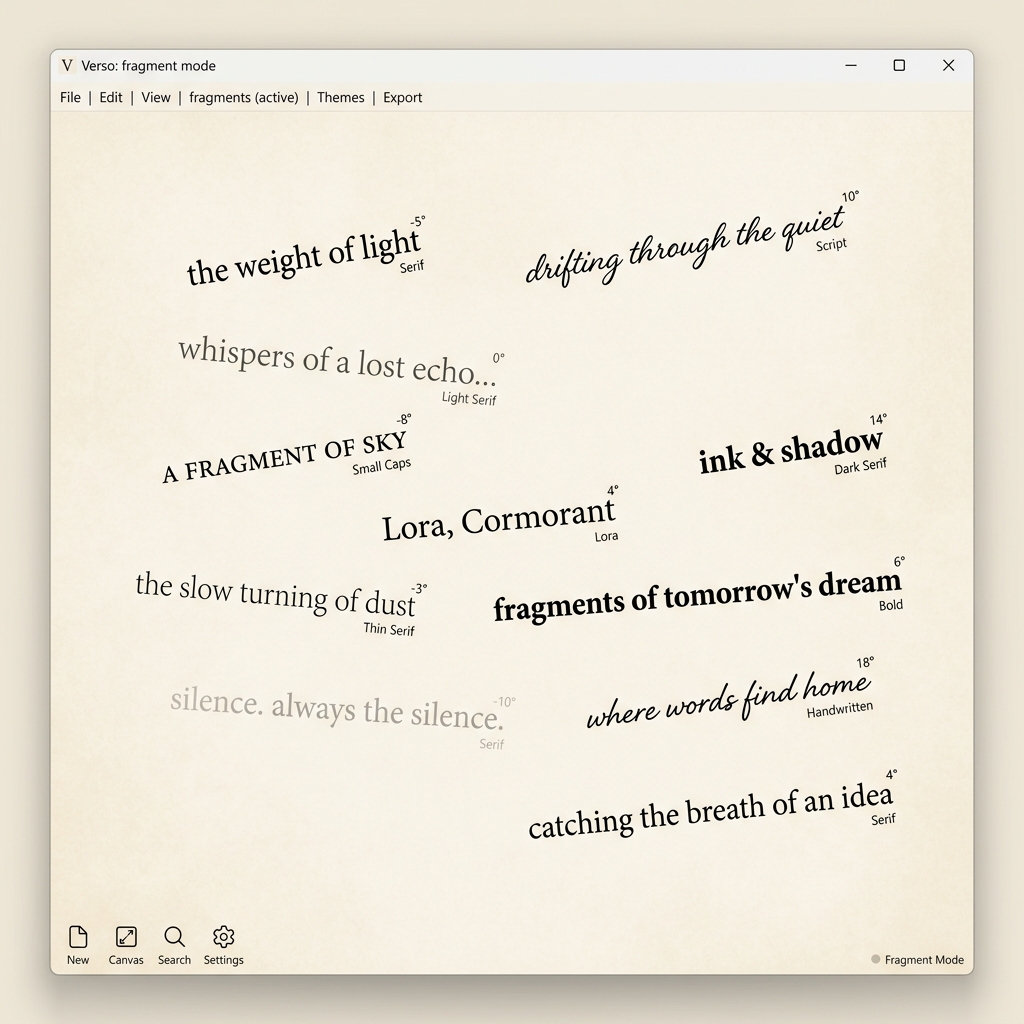Click the Thin Serif font label

(x=389, y=628)
